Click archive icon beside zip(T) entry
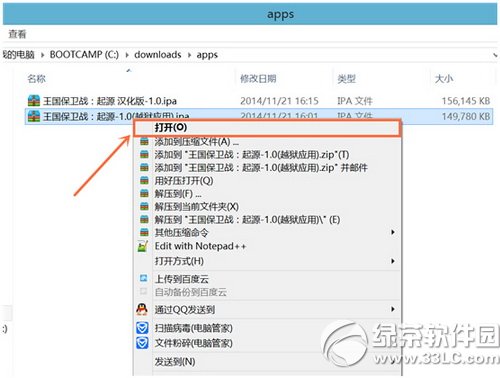Viewport: 500px width, 378px height. (144, 155)
